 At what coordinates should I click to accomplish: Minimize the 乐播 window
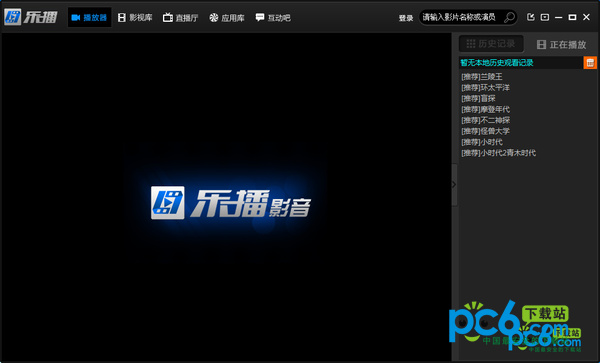coord(559,18)
